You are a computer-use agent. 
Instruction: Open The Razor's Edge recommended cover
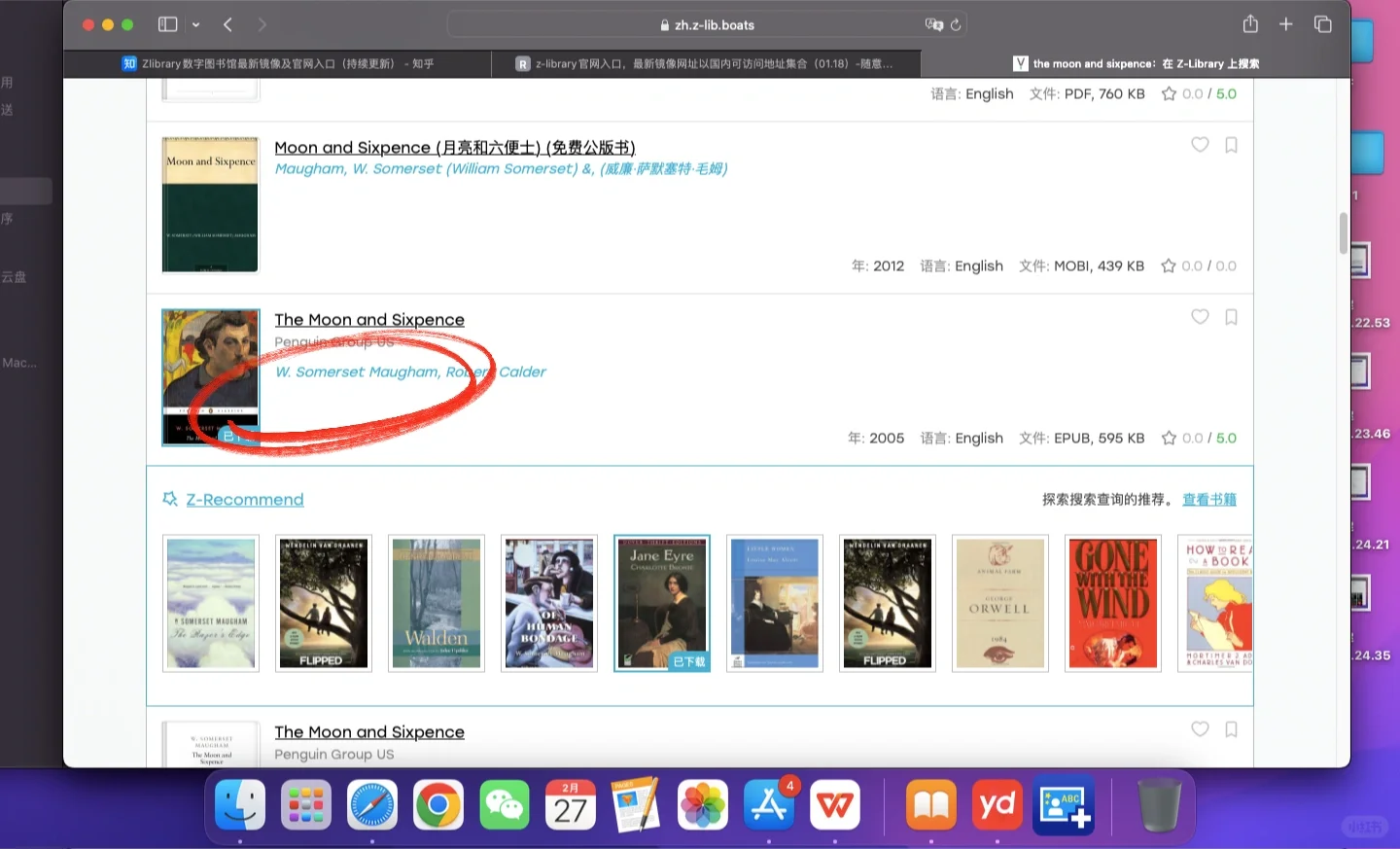(x=211, y=603)
